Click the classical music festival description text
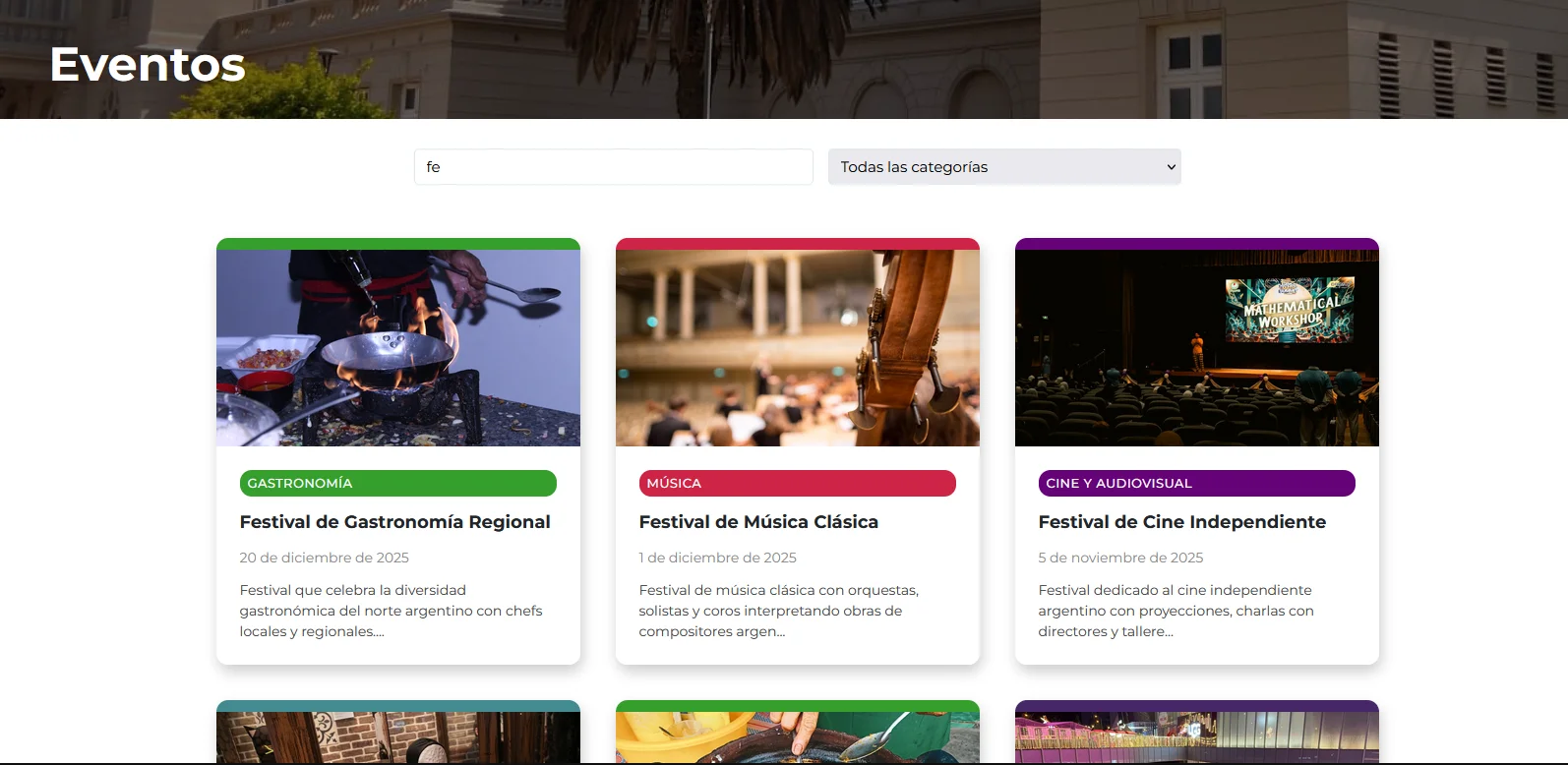1568x765 pixels. [x=778, y=611]
